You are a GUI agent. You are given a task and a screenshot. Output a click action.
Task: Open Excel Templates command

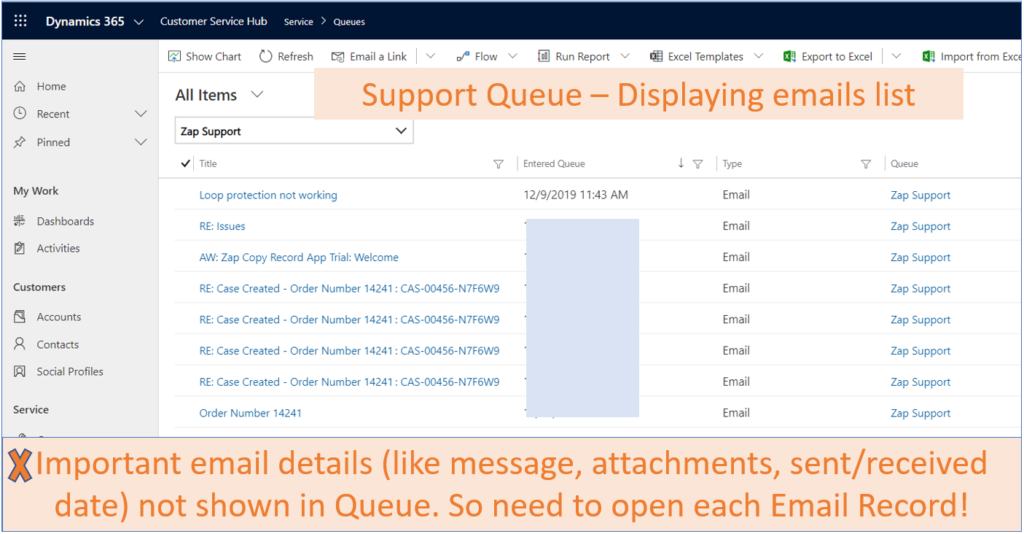[696, 57]
